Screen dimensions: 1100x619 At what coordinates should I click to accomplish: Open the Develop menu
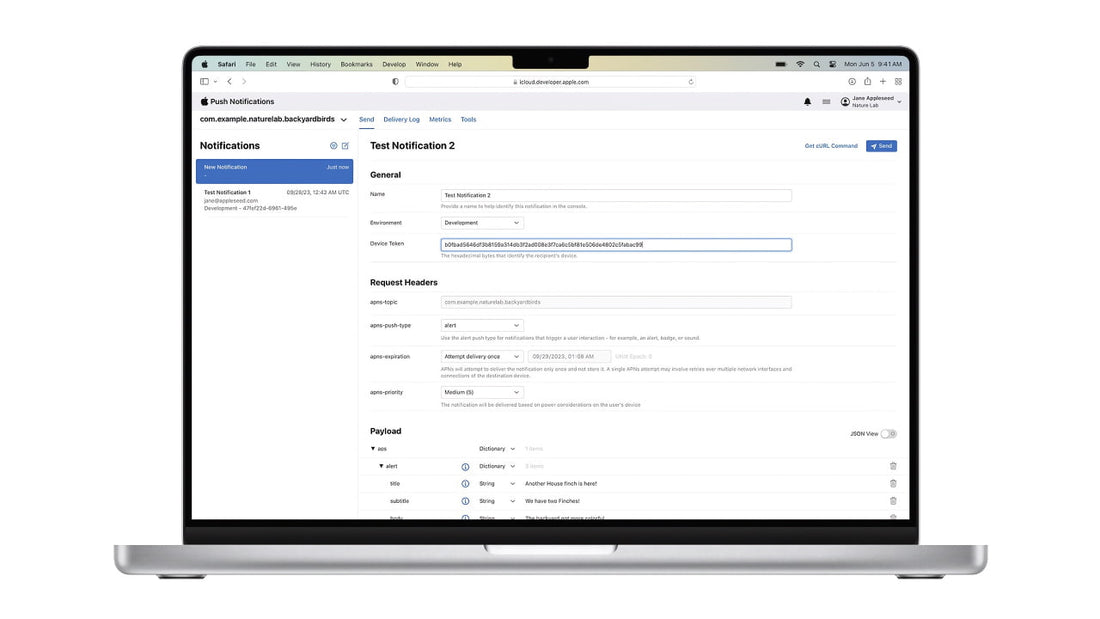coord(394,64)
